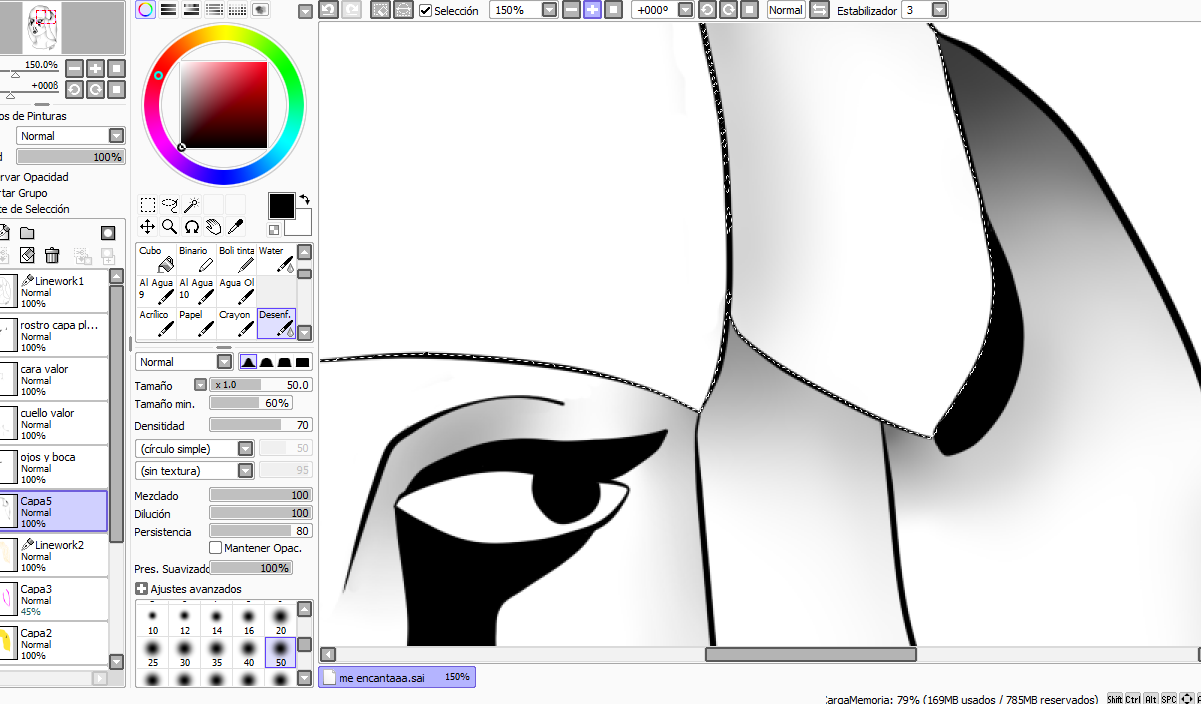Clear the current layer
Image resolution: width=1201 pixels, height=704 pixels.
point(28,256)
